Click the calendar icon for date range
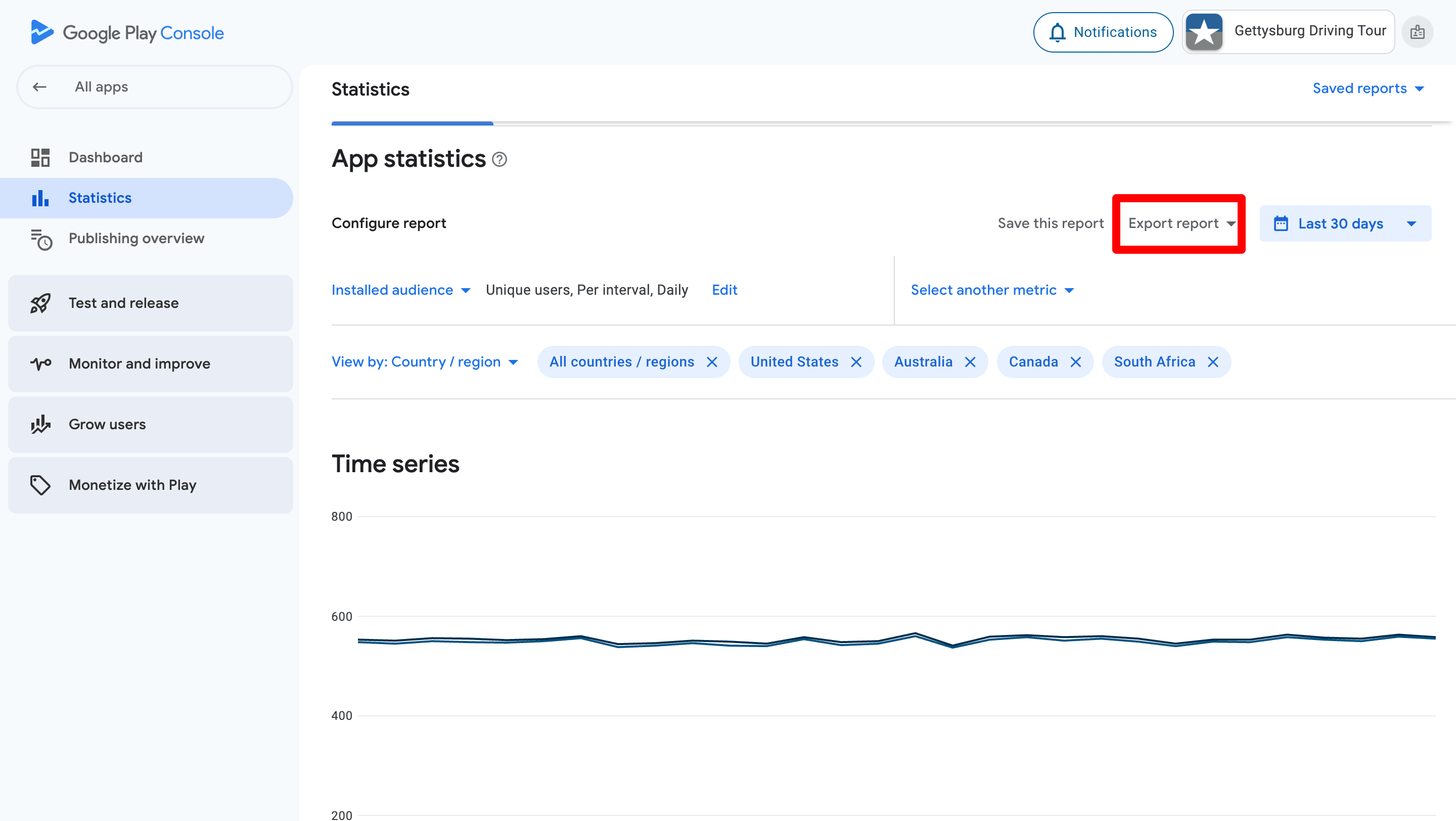Image resolution: width=1456 pixels, height=821 pixels. (x=1281, y=224)
